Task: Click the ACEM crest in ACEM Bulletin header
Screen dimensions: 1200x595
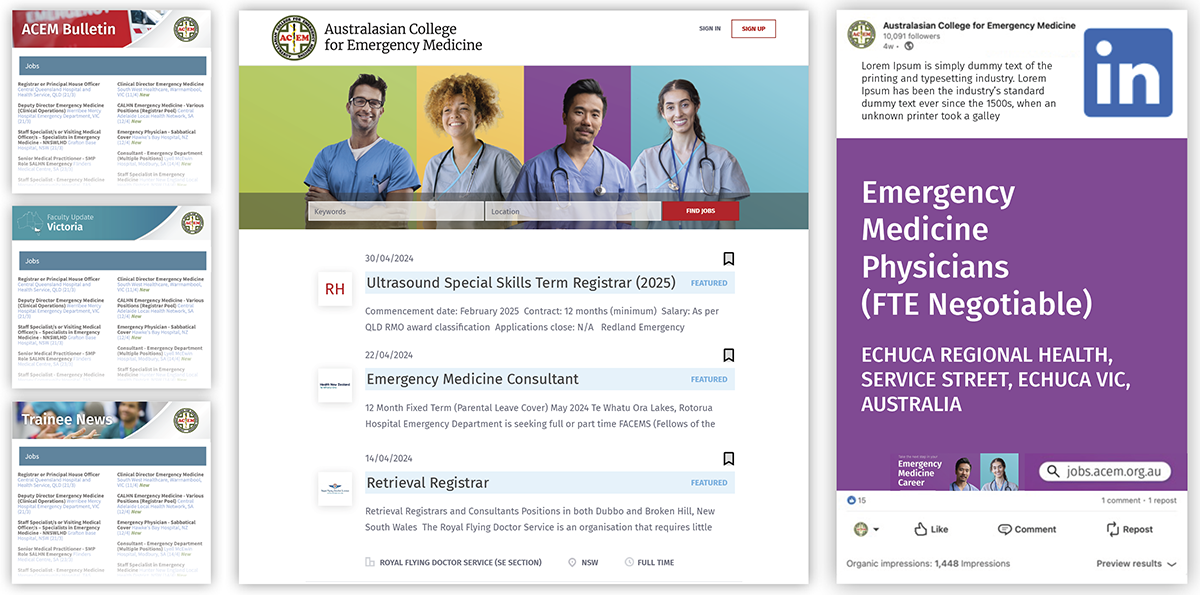Action: click(186, 30)
